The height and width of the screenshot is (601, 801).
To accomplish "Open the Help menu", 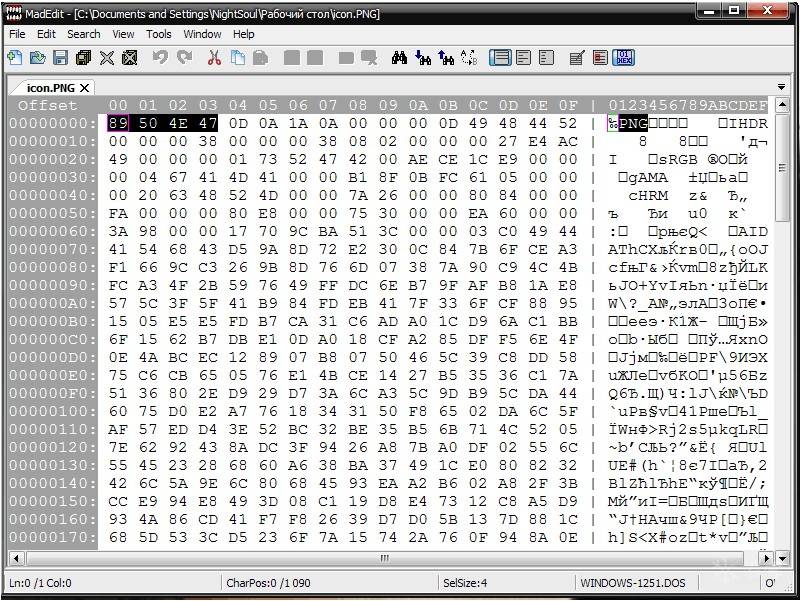I will click(244, 34).
